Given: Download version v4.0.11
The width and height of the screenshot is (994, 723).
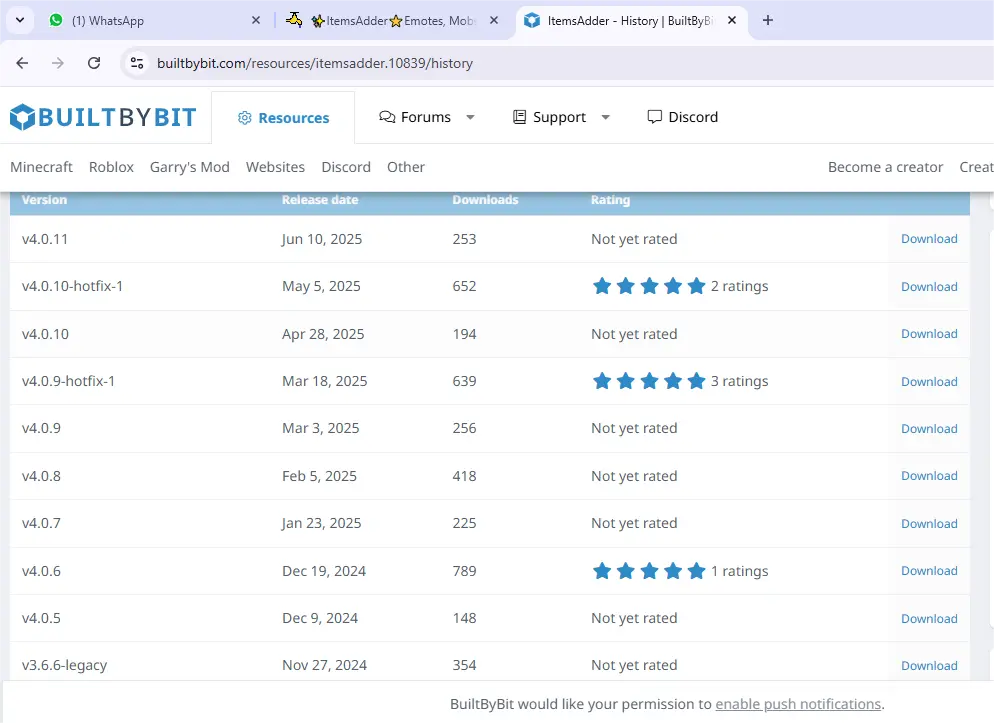Looking at the screenshot, I should point(929,239).
